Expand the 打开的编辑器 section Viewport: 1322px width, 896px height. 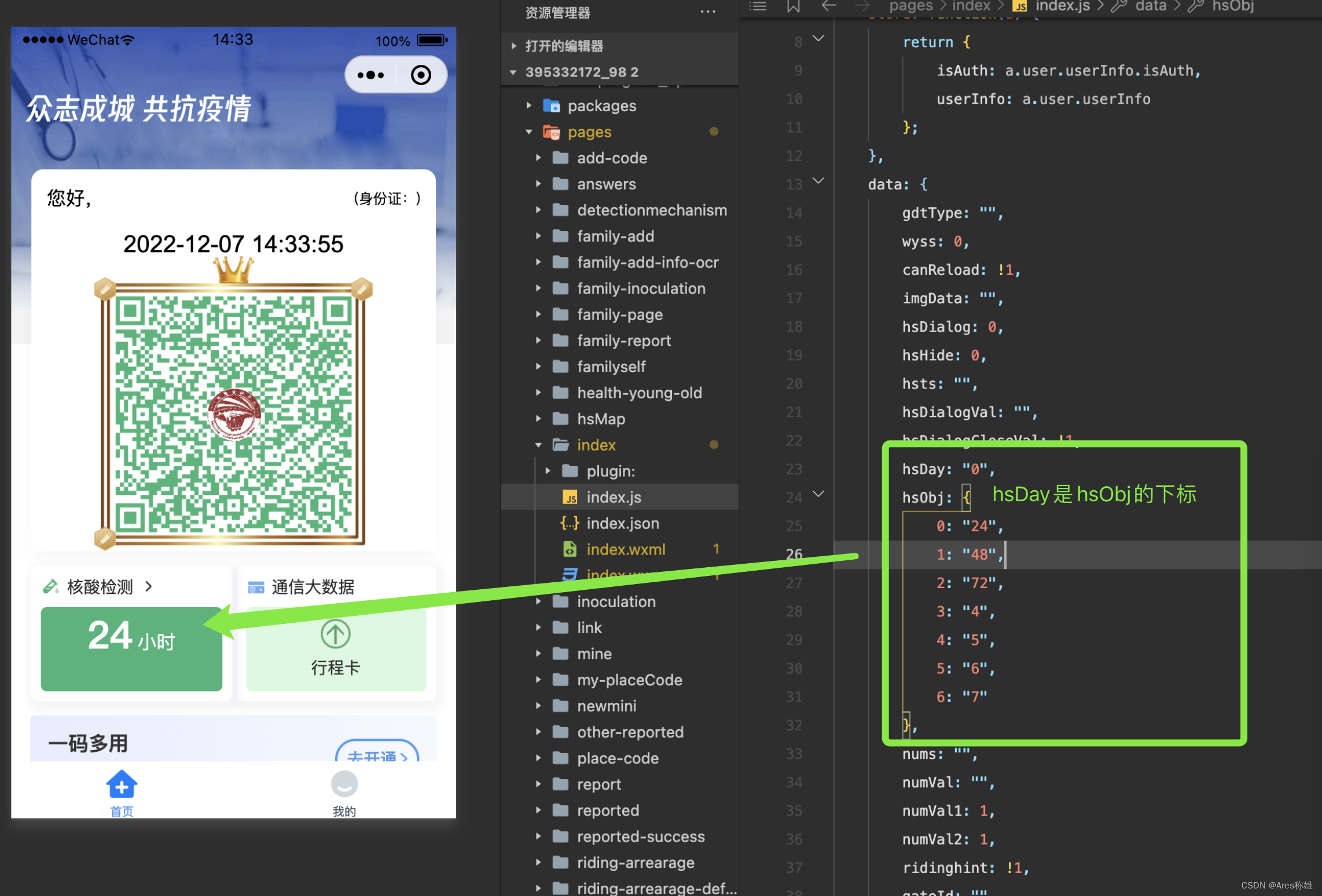coord(514,46)
